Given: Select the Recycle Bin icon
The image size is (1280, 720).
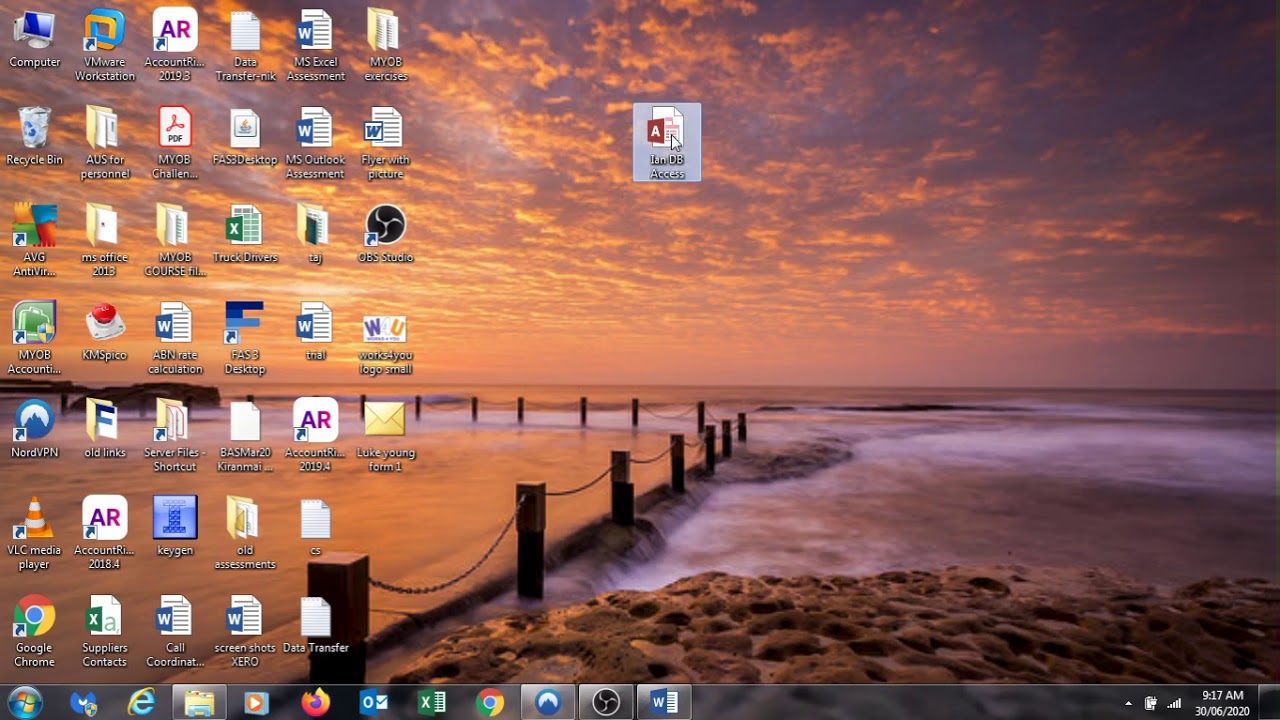Looking at the screenshot, I should coord(34,137).
